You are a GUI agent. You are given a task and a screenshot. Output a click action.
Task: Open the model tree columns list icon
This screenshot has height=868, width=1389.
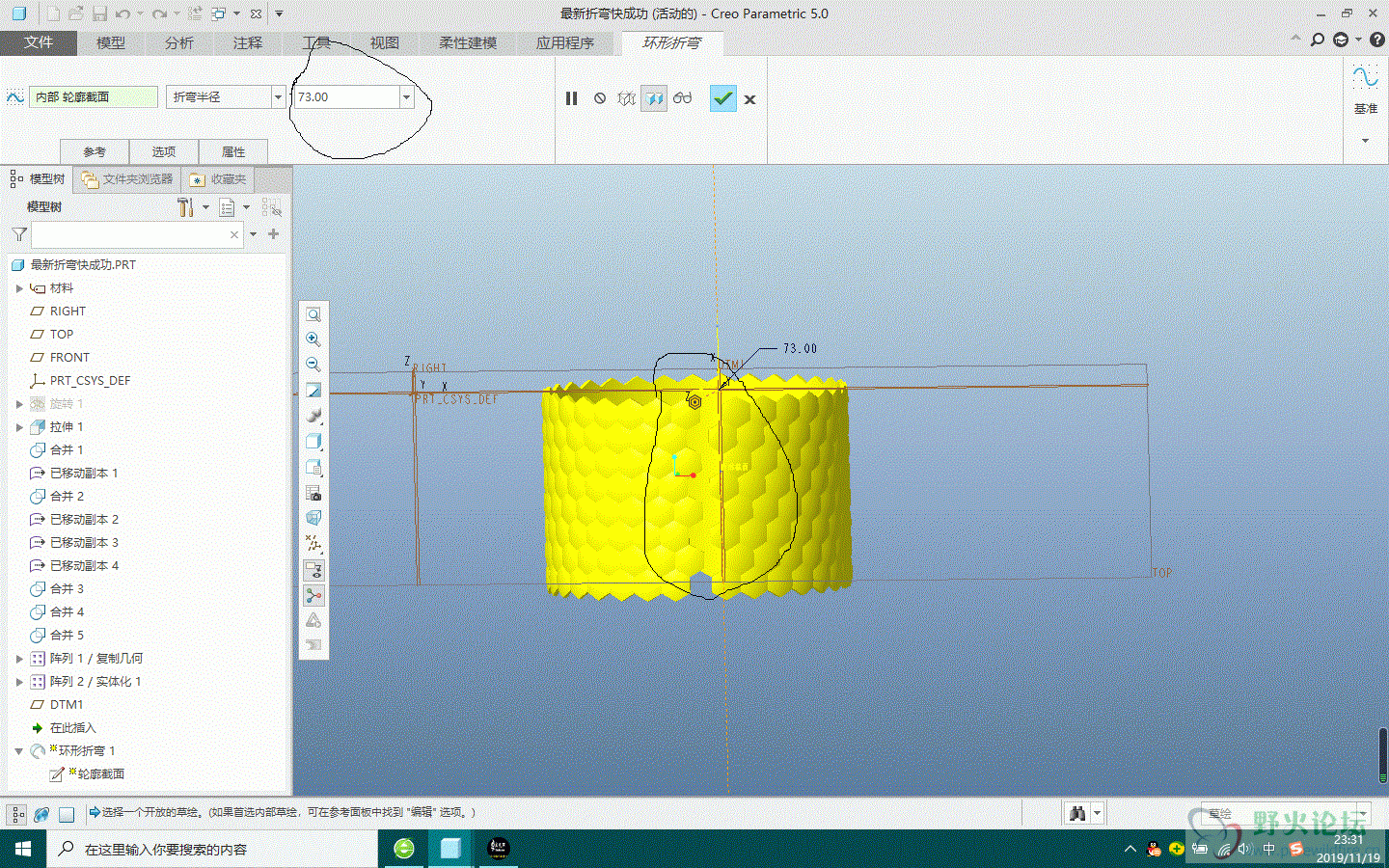tap(228, 207)
